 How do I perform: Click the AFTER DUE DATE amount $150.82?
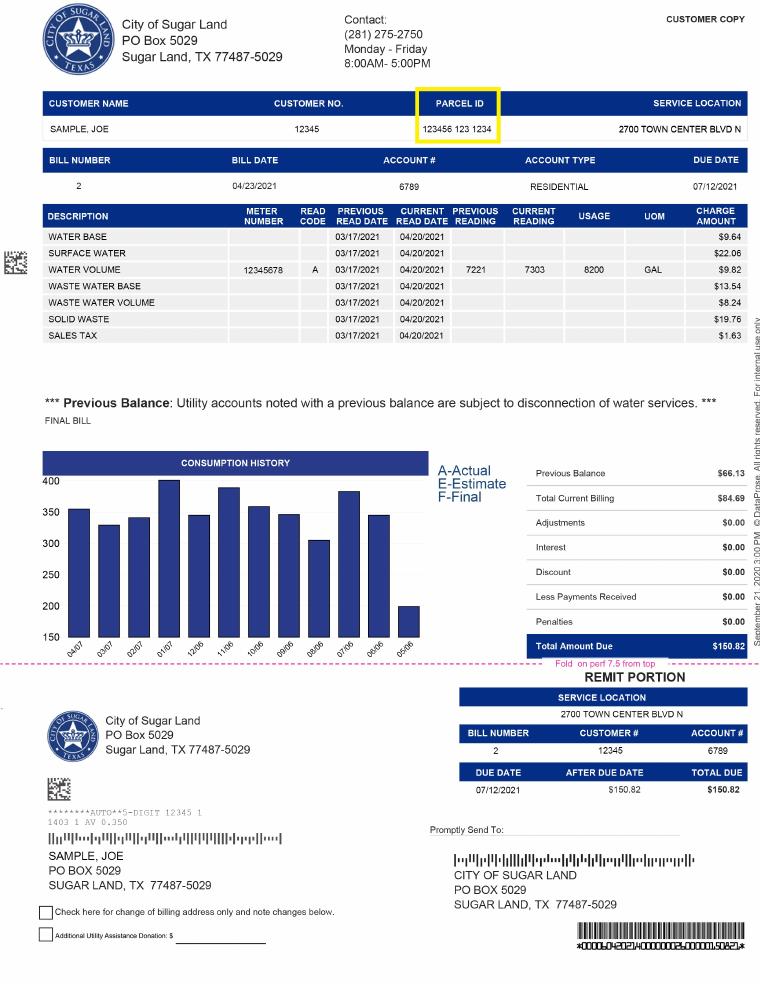(x=624, y=789)
